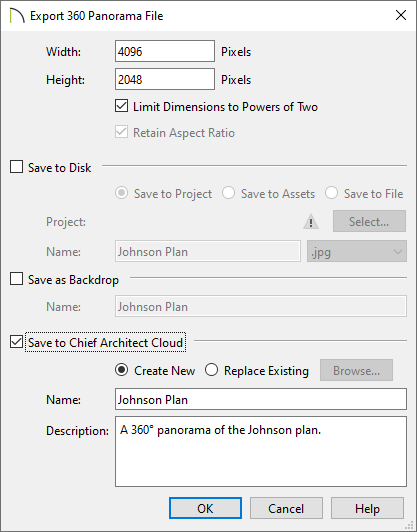Toggle Limit Dimensions to Powers of Two
This screenshot has height=532, width=417.
pyautogui.click(x=121, y=106)
